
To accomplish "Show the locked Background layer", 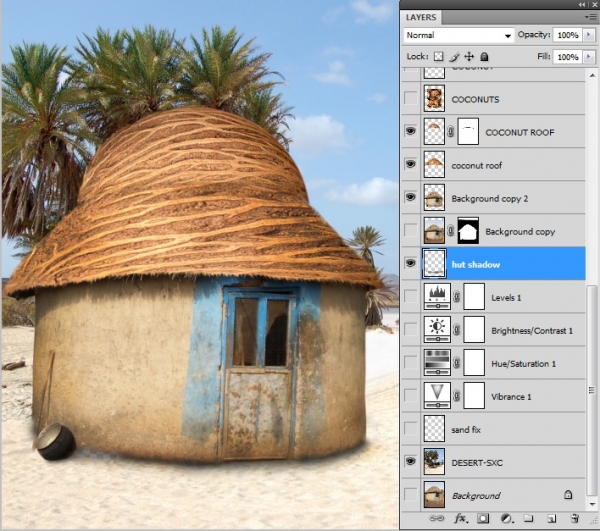I will (411, 495).
